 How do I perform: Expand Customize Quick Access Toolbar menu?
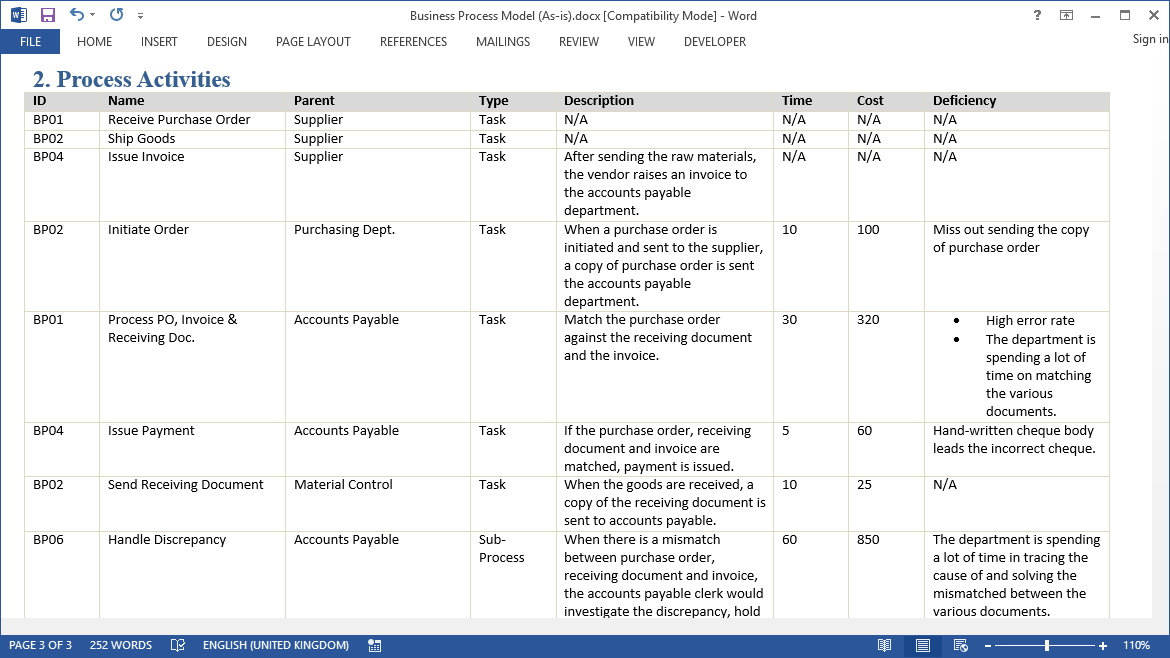pyautogui.click(x=140, y=15)
